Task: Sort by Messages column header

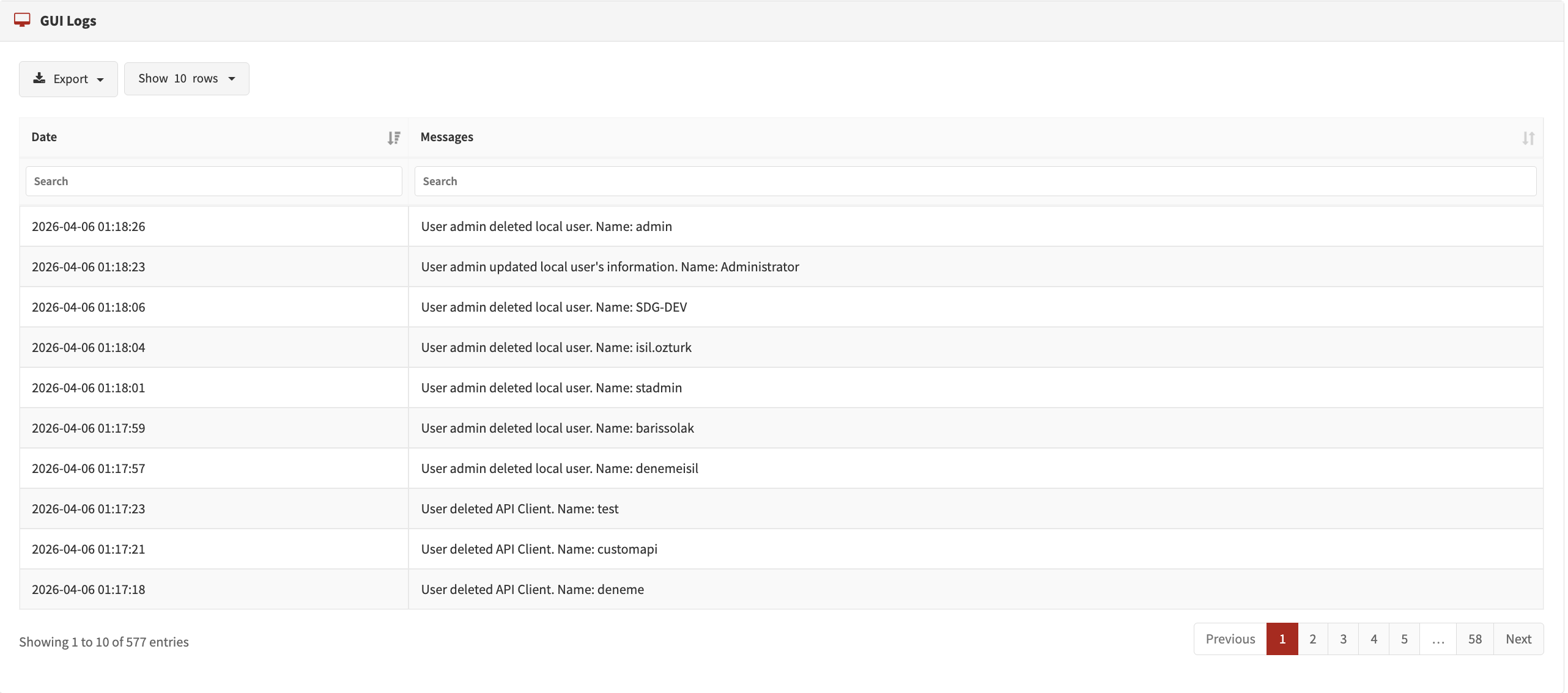Action: [x=447, y=137]
